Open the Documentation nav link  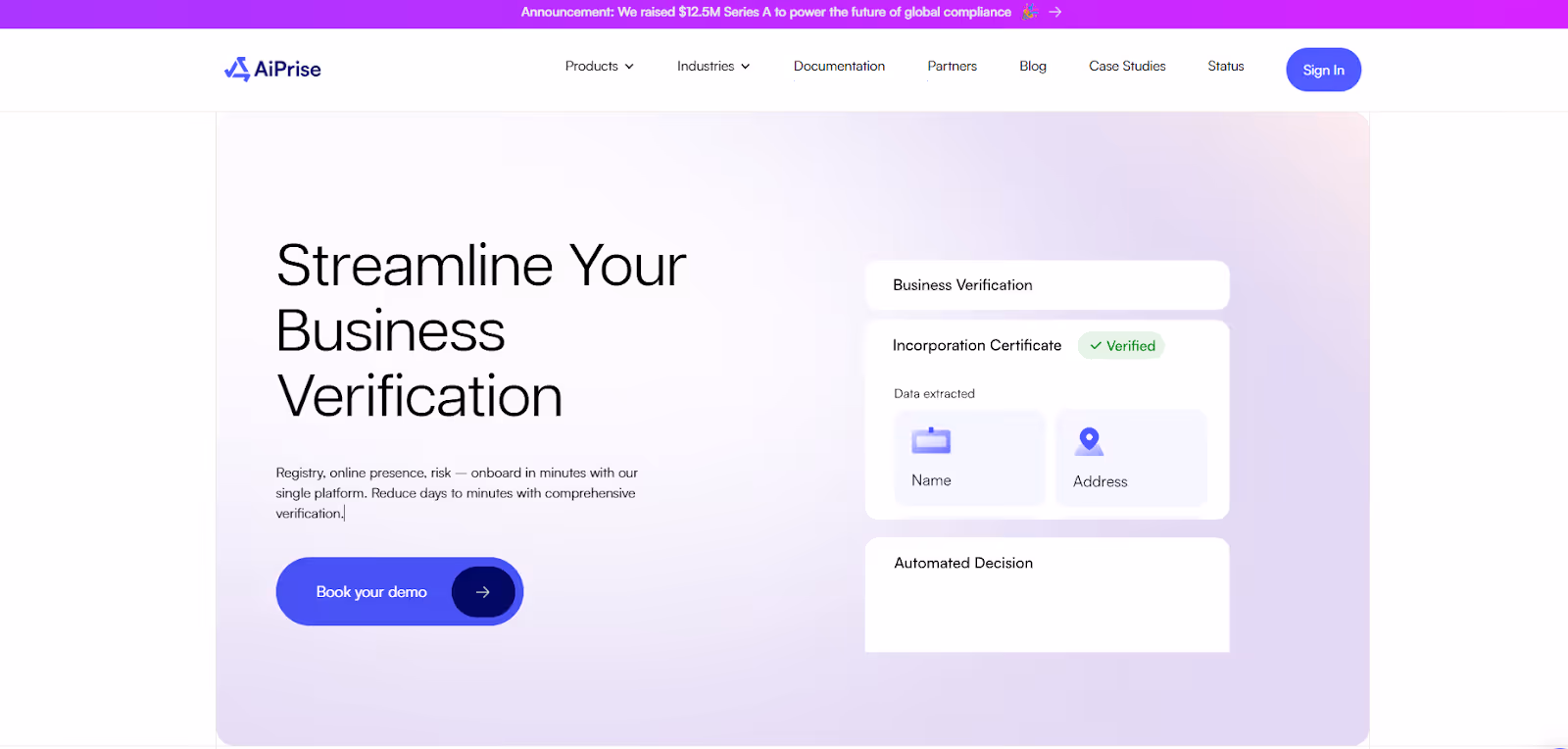click(839, 66)
